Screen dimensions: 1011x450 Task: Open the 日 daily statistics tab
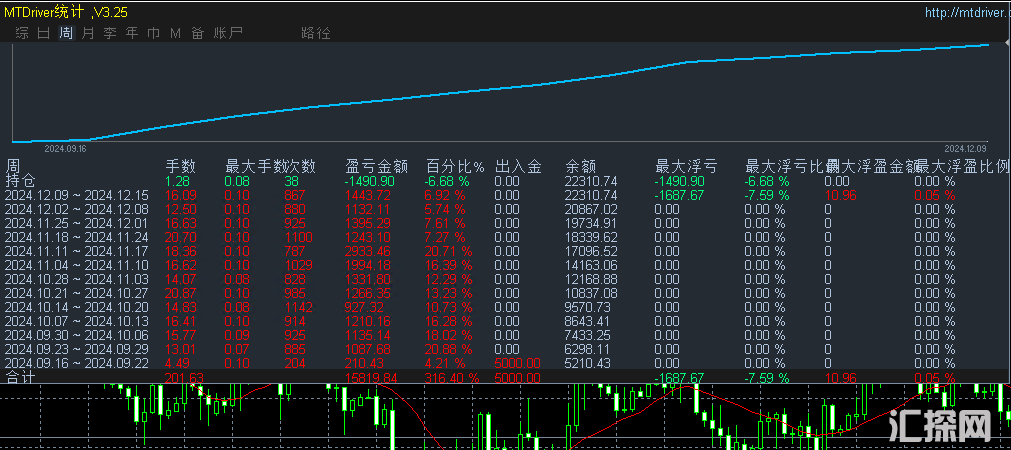click(44, 33)
